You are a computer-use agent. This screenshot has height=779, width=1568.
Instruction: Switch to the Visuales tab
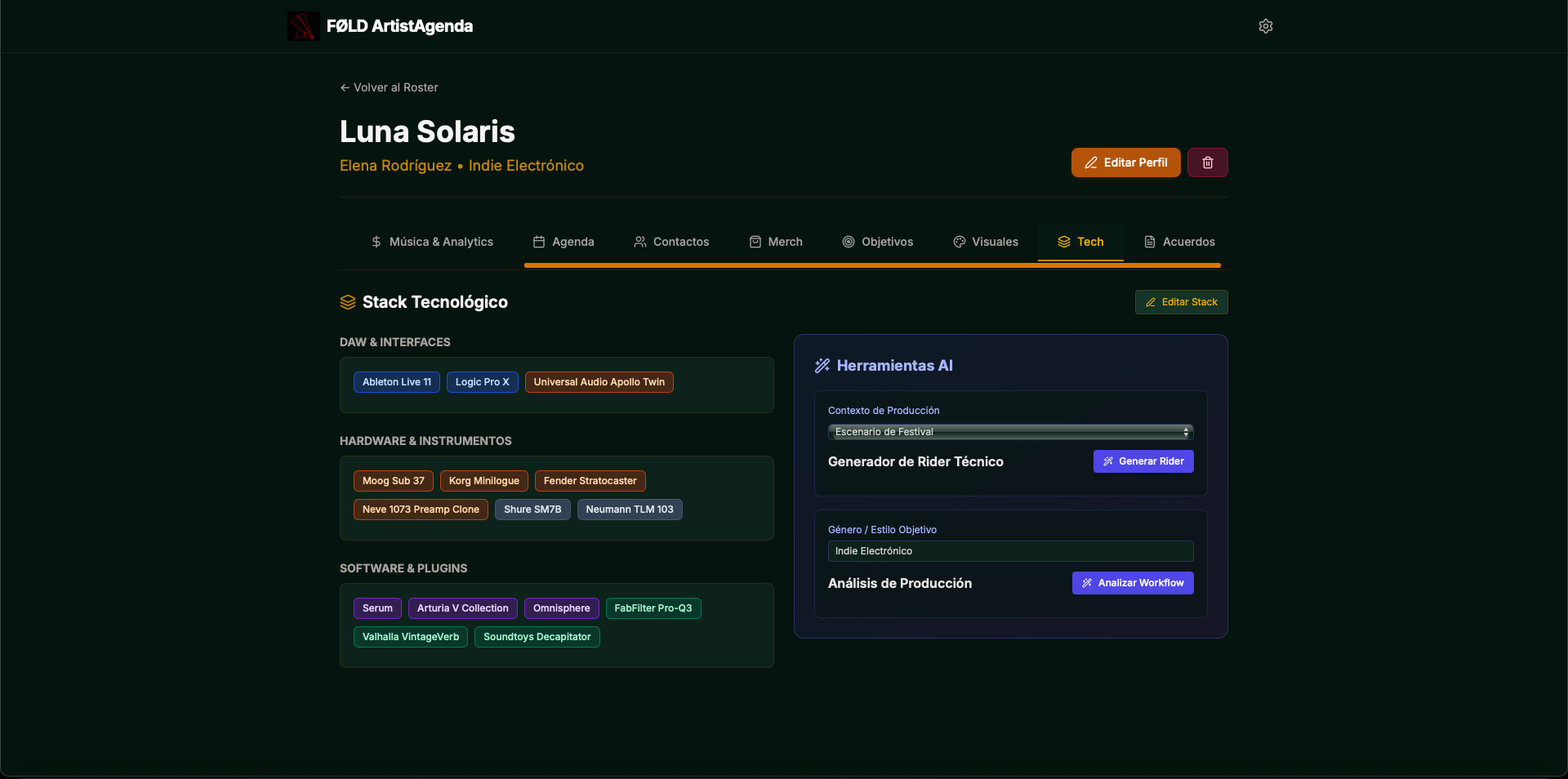coord(986,242)
